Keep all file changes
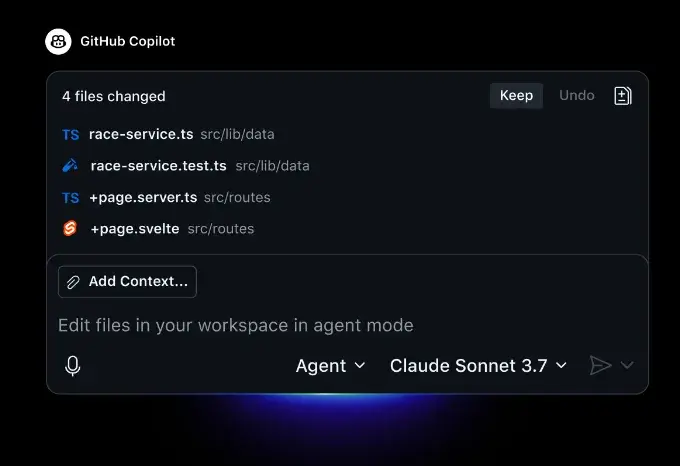 (516, 96)
